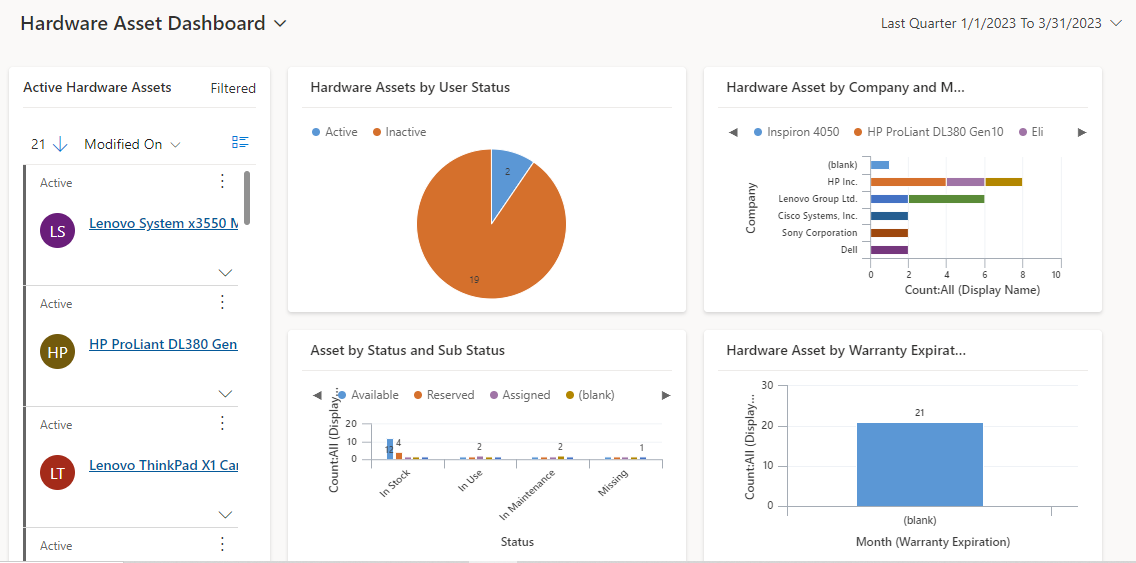
Task: Select the Cisco Systems, Inc. bar
Action: [x=889, y=216]
